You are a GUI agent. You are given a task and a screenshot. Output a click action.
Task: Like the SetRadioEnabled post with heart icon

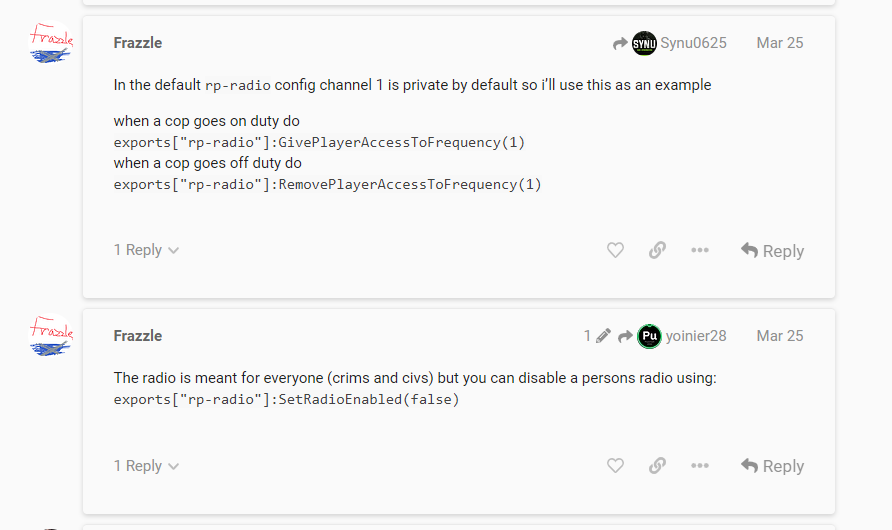(615, 465)
